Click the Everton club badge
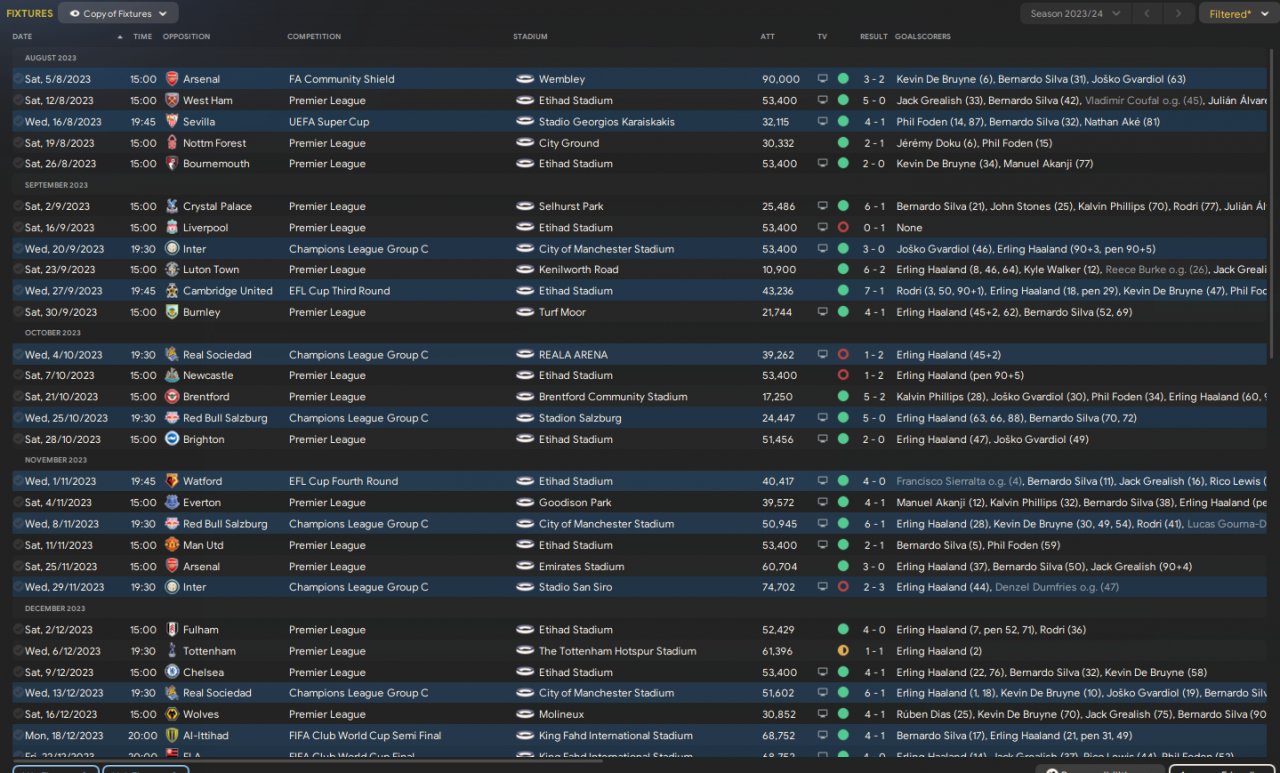Viewport: 1280px width, 773px height. point(172,503)
